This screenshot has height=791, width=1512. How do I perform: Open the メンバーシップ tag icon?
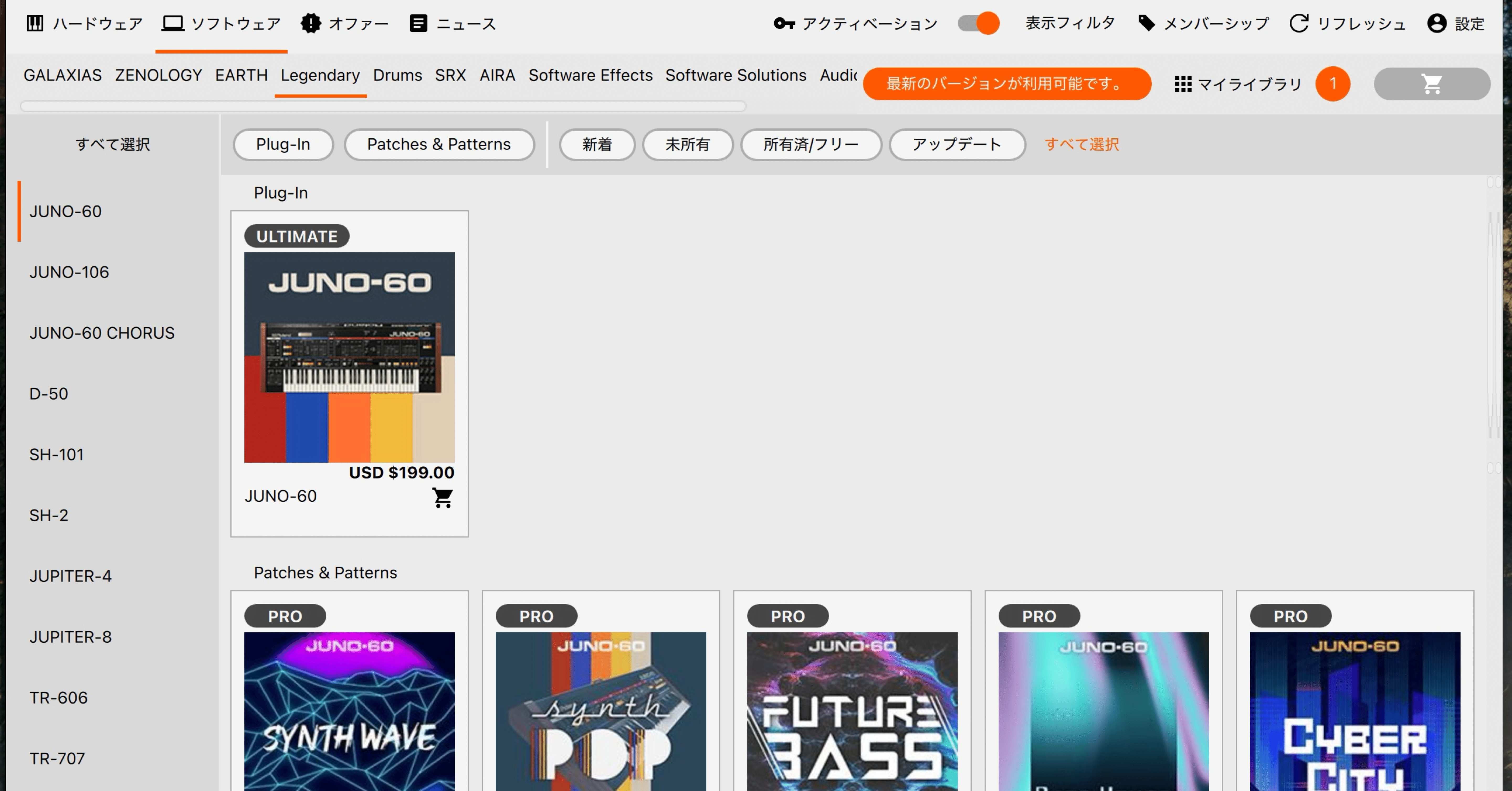pos(1146,23)
